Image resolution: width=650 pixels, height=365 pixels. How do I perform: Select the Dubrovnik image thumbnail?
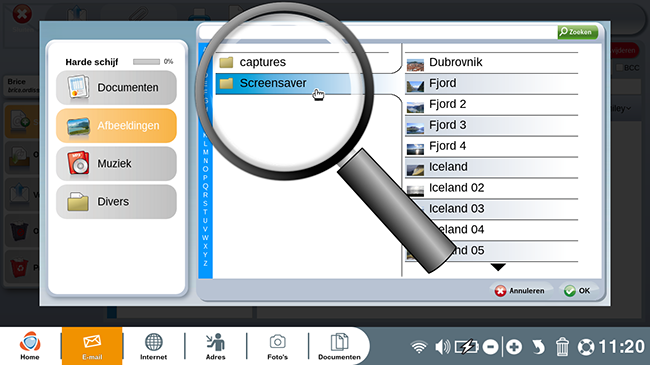pos(415,64)
